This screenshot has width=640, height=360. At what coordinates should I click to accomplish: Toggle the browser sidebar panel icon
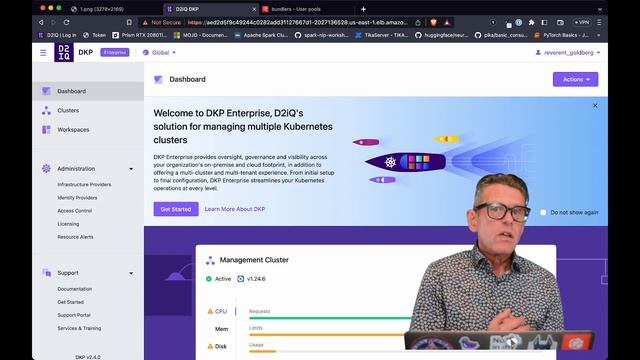click(x=544, y=22)
